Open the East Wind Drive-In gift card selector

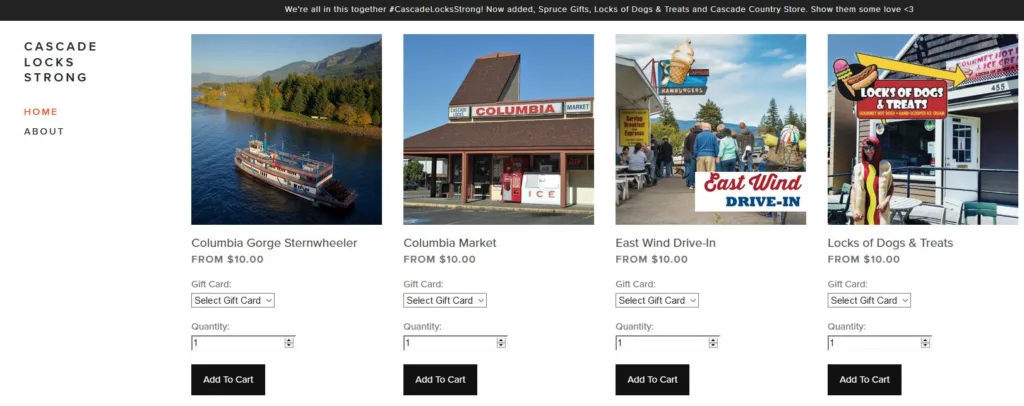(x=657, y=300)
